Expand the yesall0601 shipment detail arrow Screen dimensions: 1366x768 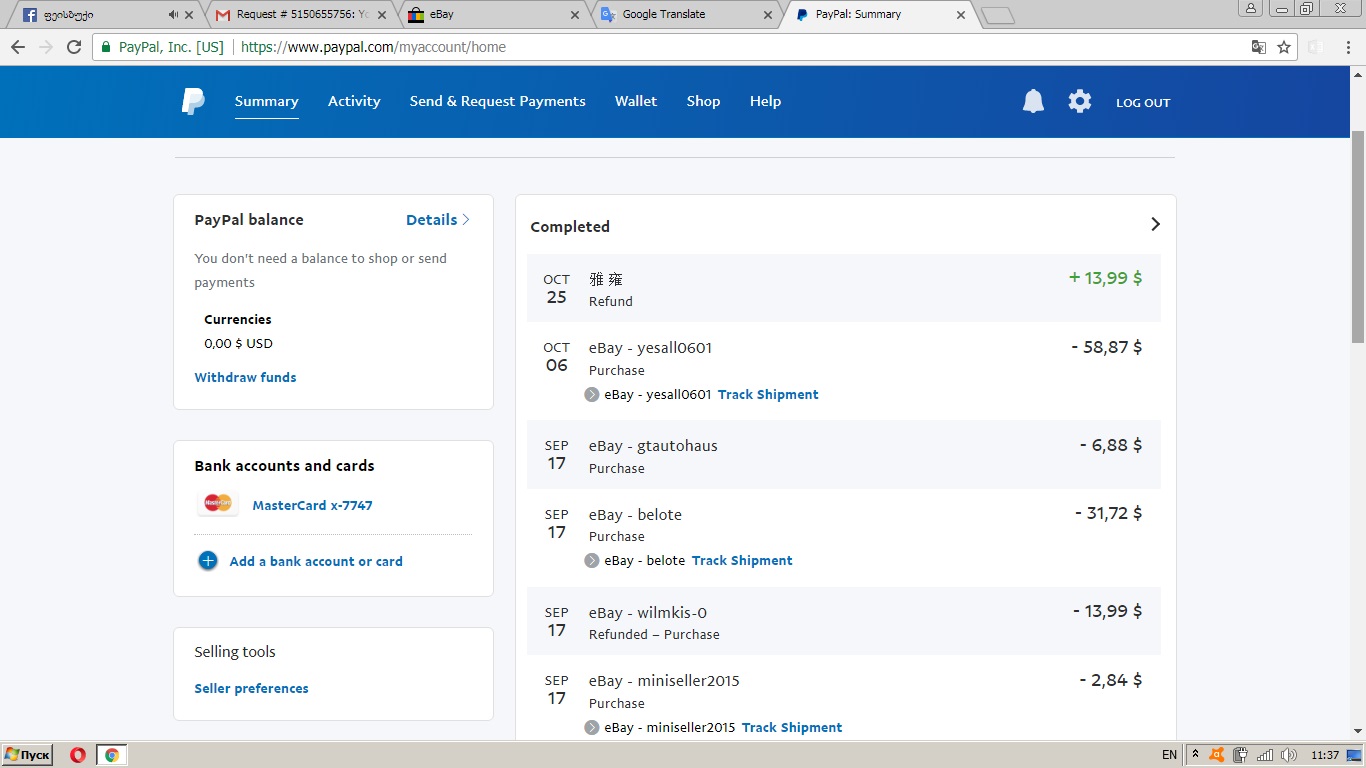pyautogui.click(x=592, y=395)
